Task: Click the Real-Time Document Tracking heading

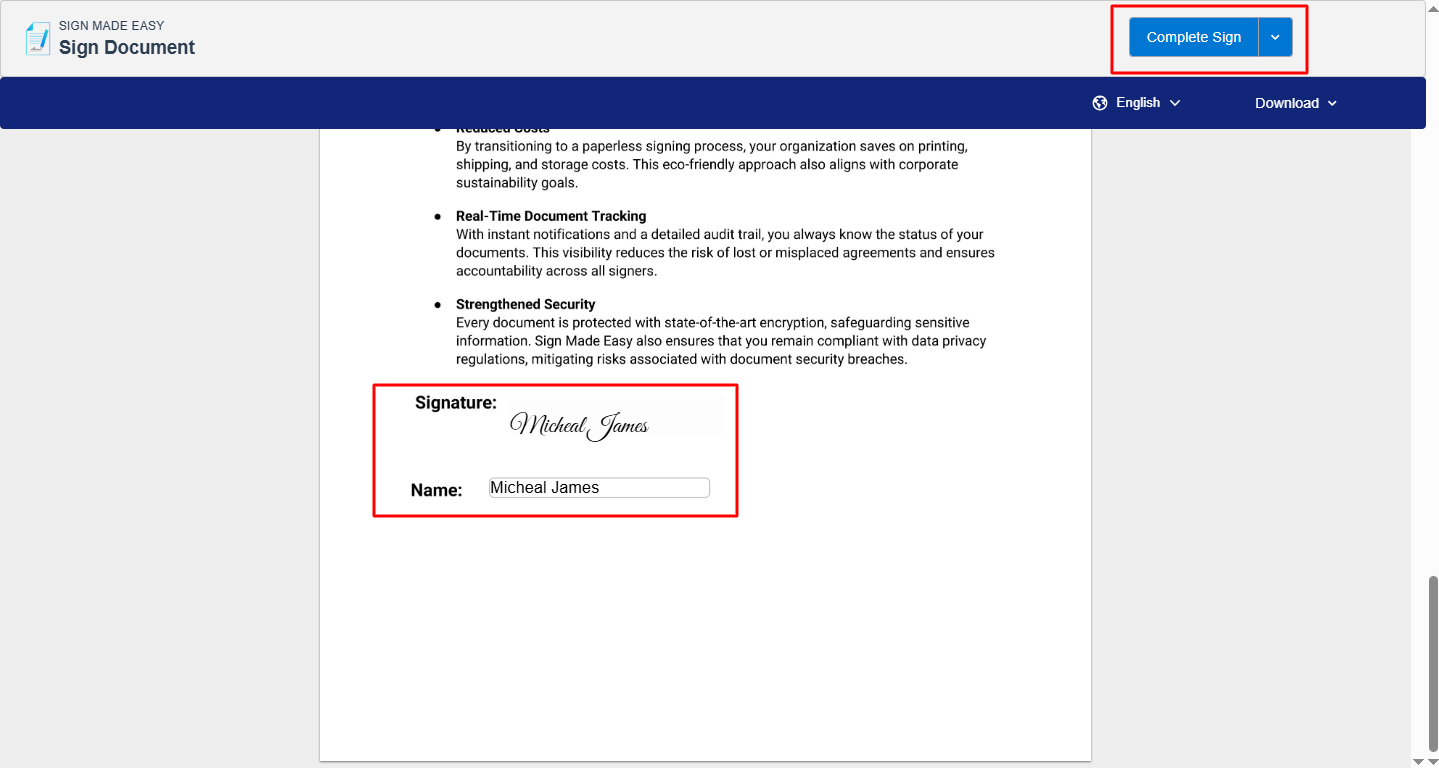Action: [x=550, y=215]
